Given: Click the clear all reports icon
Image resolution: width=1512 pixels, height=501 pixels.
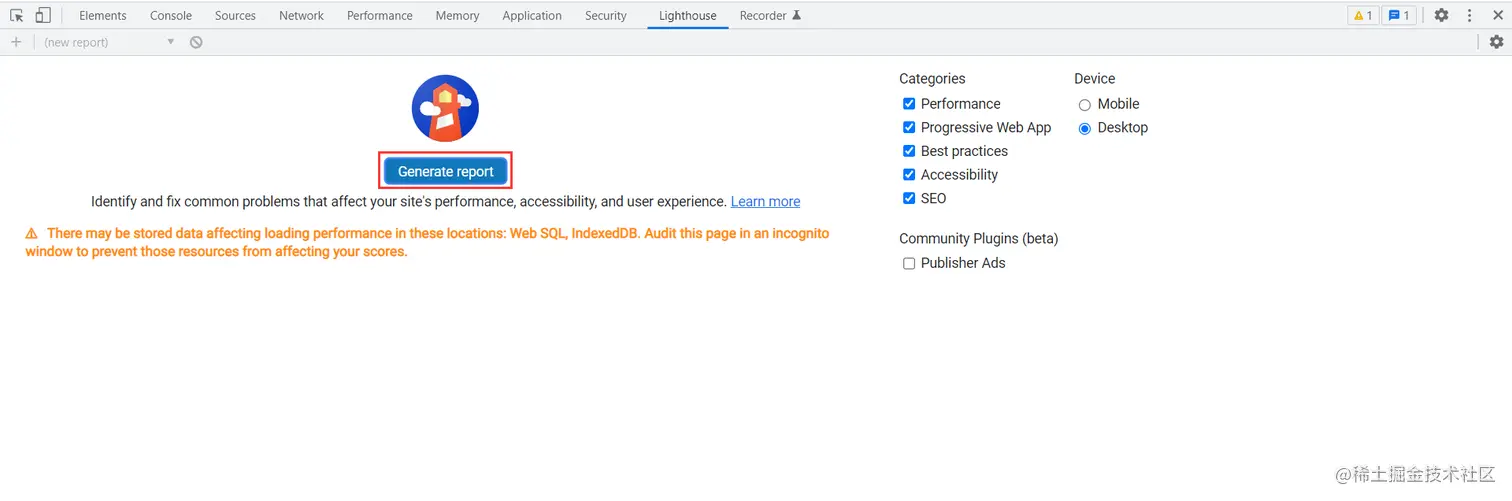Looking at the screenshot, I should pyautogui.click(x=196, y=42).
